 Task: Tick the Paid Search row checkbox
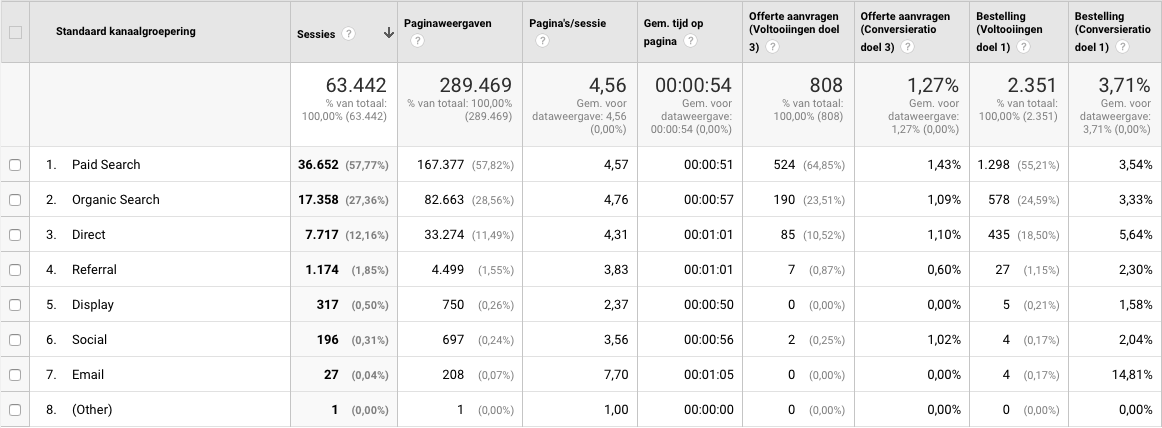[15, 165]
